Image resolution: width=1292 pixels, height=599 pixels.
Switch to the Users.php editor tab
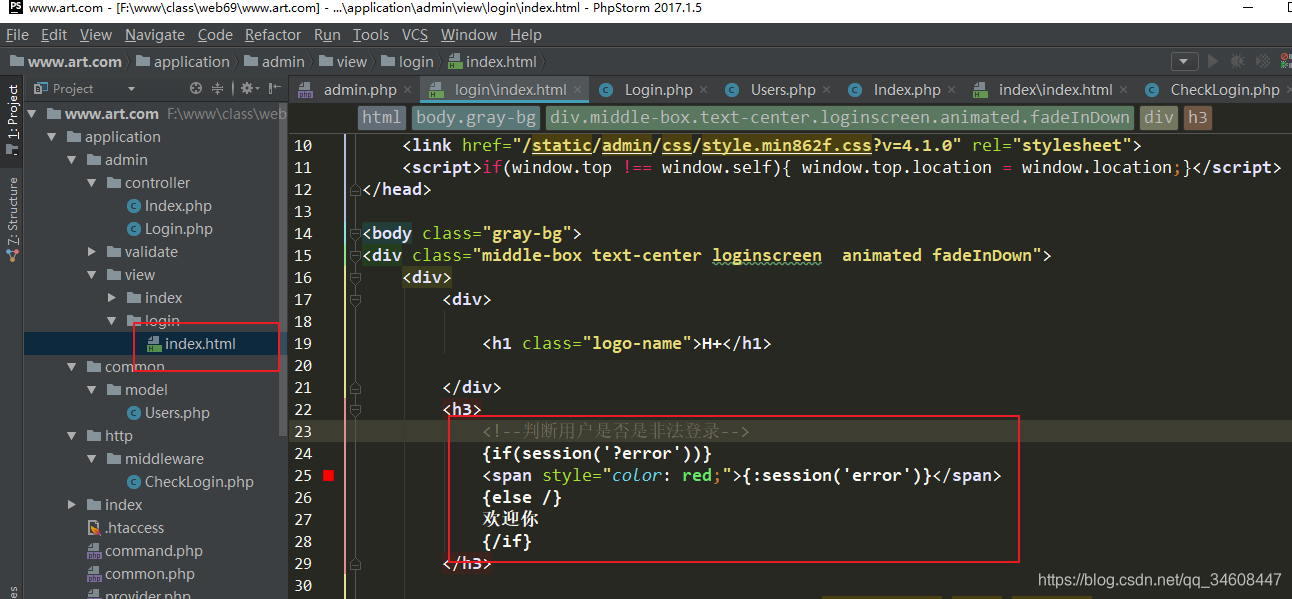pos(779,89)
